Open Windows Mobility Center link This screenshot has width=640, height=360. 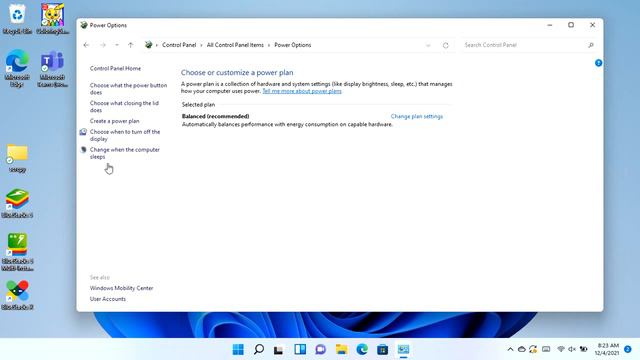point(122,288)
